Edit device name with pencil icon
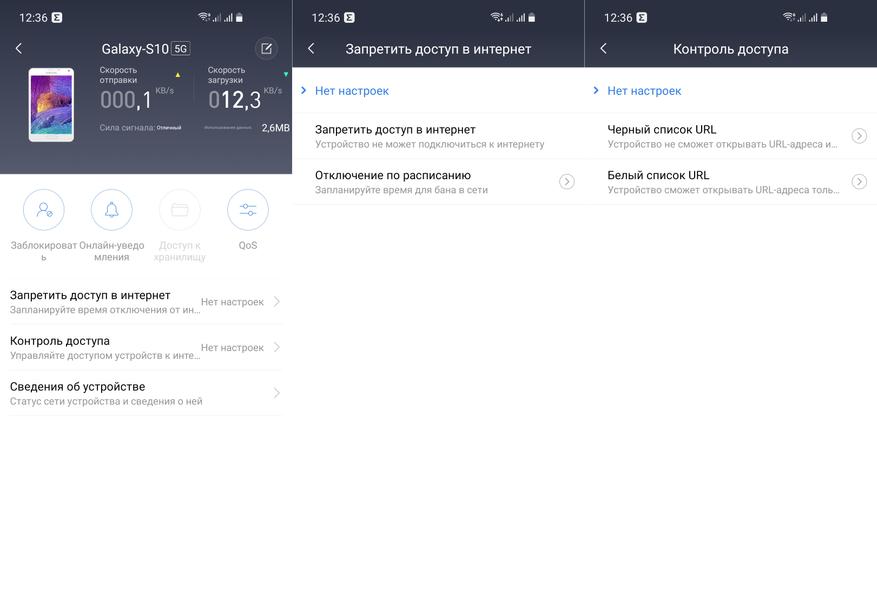Screen dimensions: 877x616 tap(266, 49)
